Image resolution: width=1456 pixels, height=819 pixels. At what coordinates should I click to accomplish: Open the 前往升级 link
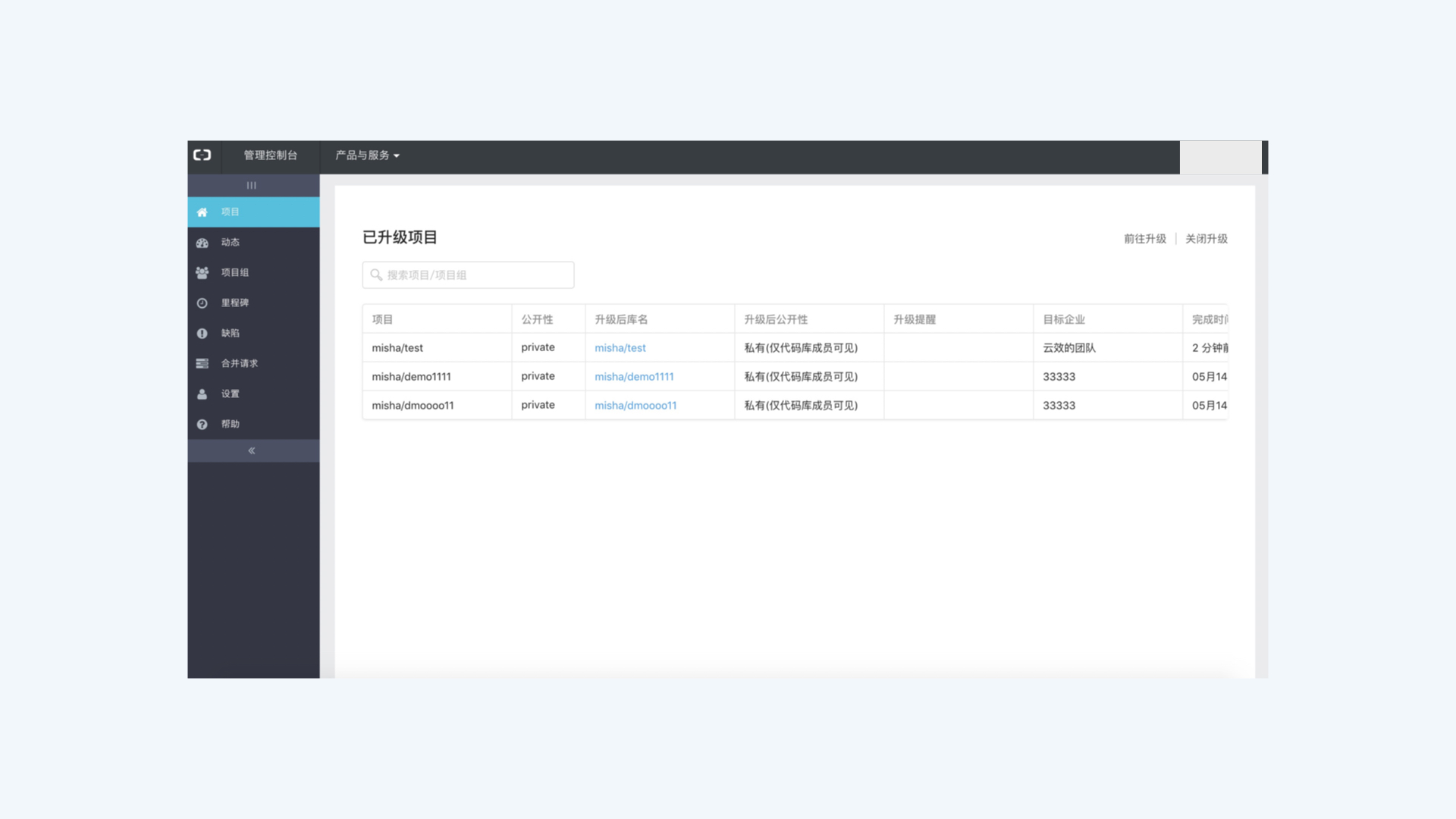(1144, 238)
